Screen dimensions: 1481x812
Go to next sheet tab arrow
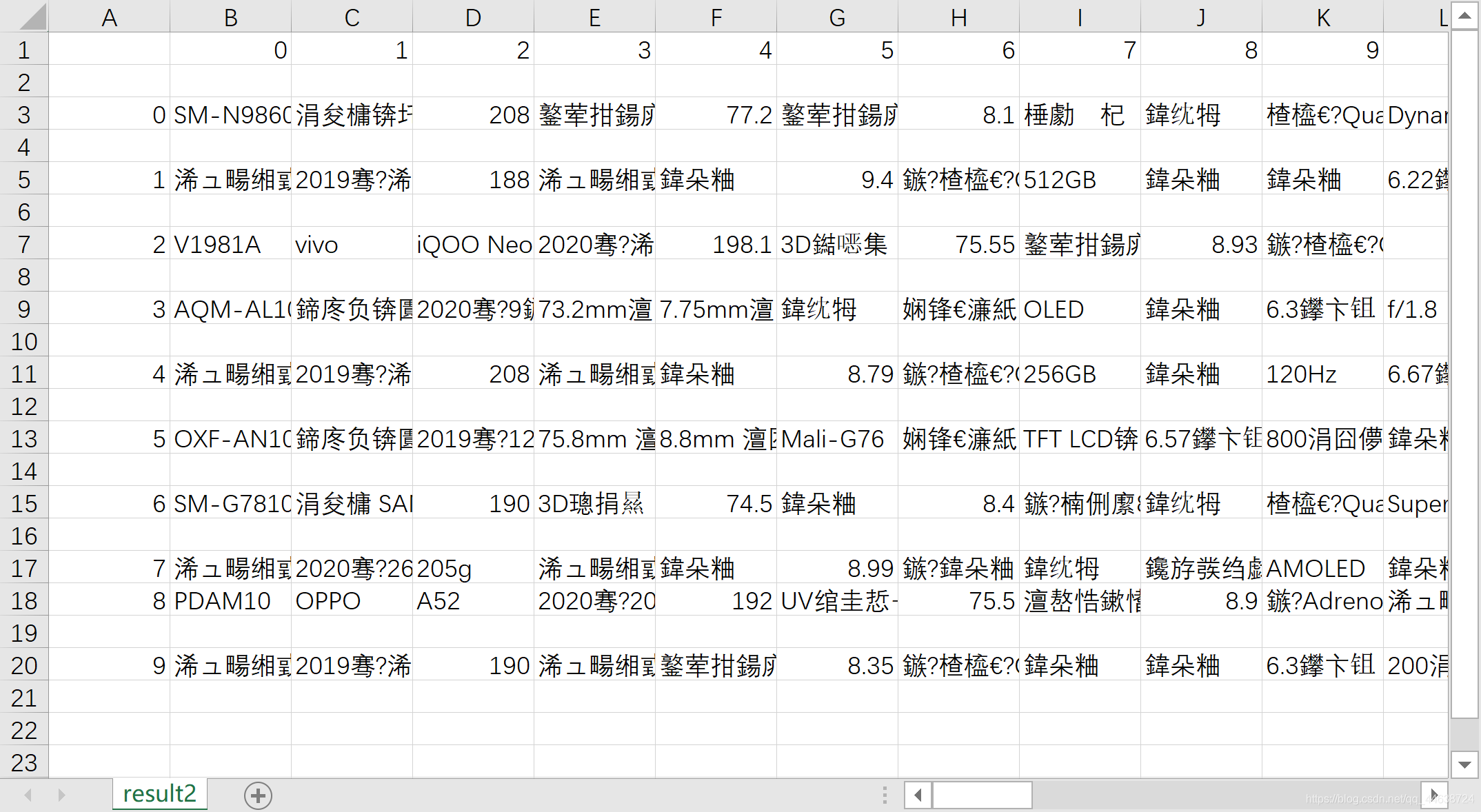pos(61,795)
